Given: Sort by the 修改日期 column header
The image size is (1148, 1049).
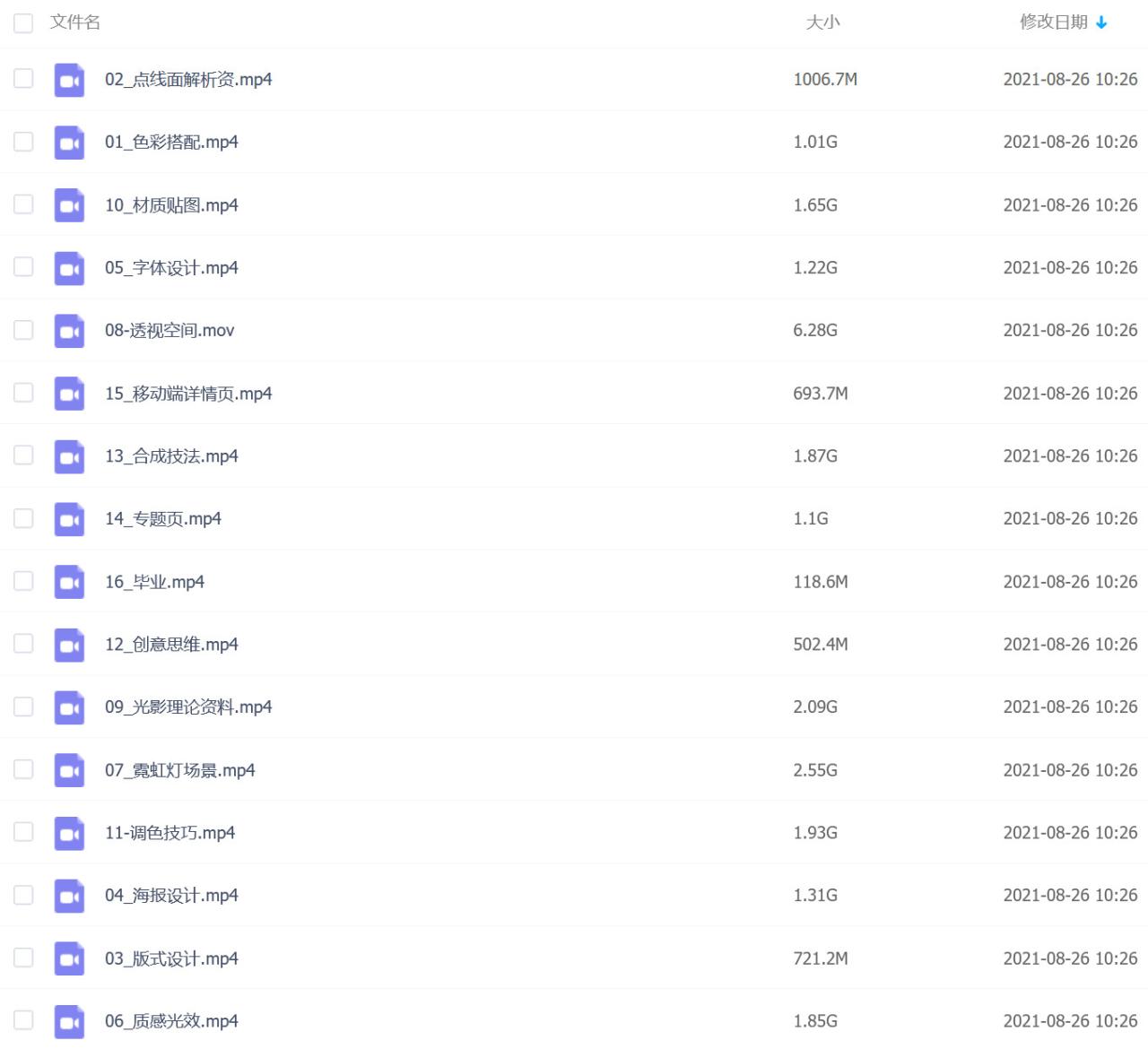Looking at the screenshot, I should (x=1053, y=22).
